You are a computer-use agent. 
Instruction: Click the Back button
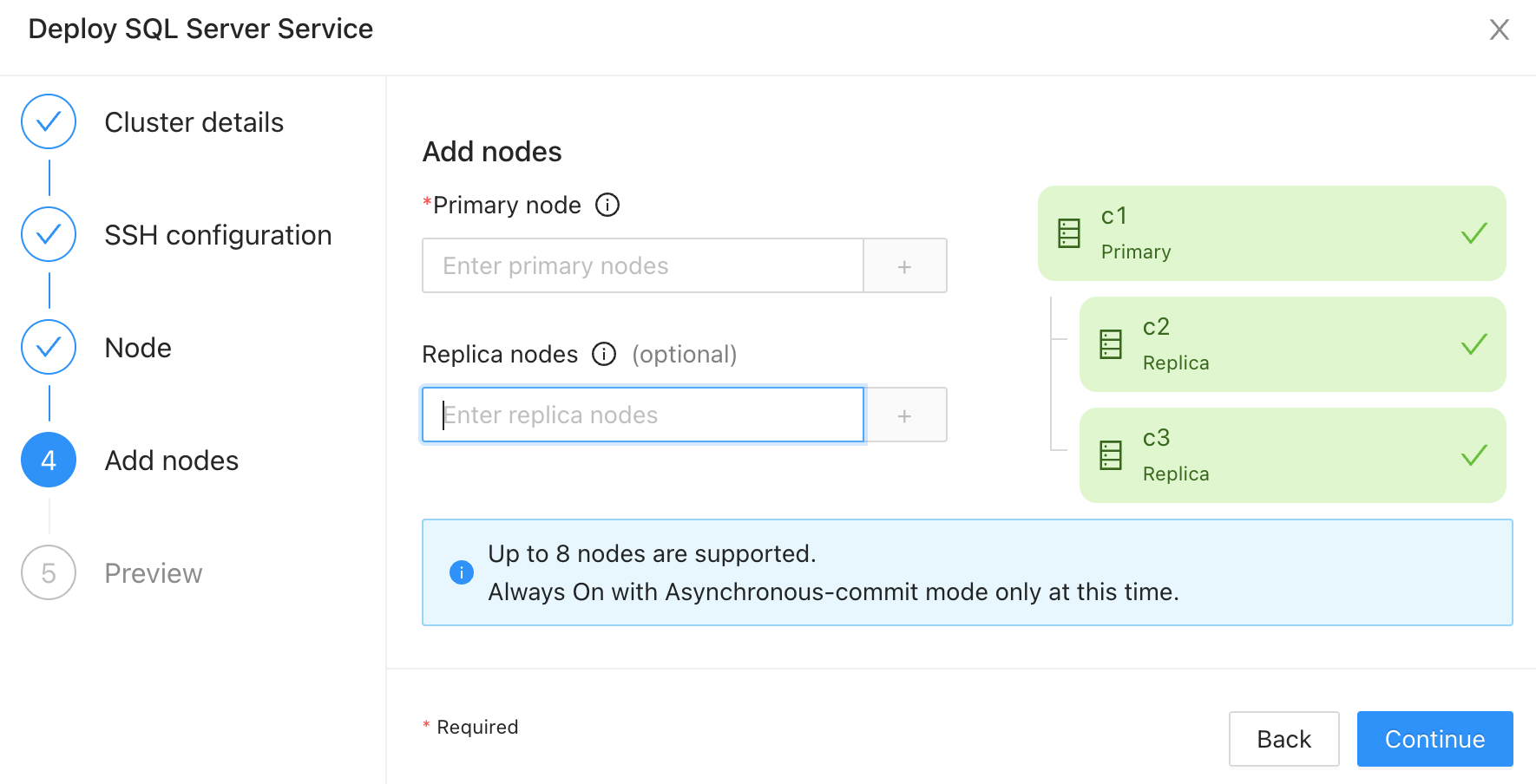point(1283,739)
